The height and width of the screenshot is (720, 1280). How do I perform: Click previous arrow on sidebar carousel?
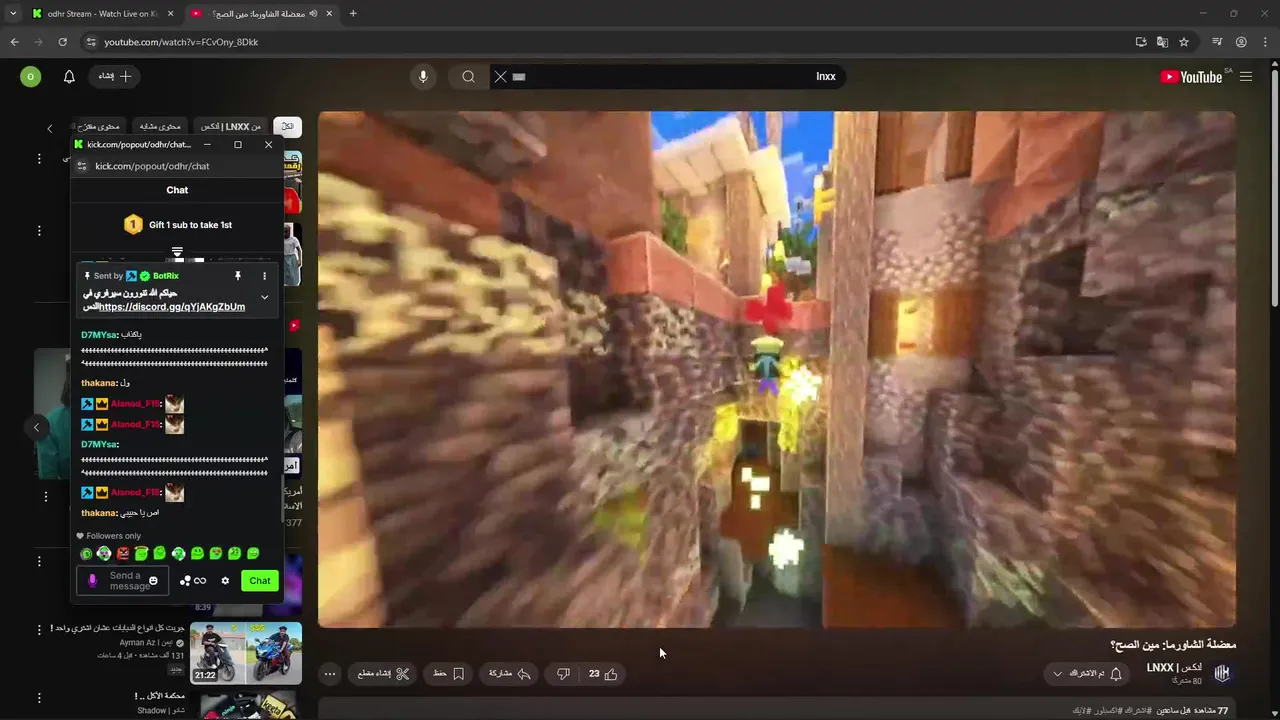point(36,427)
